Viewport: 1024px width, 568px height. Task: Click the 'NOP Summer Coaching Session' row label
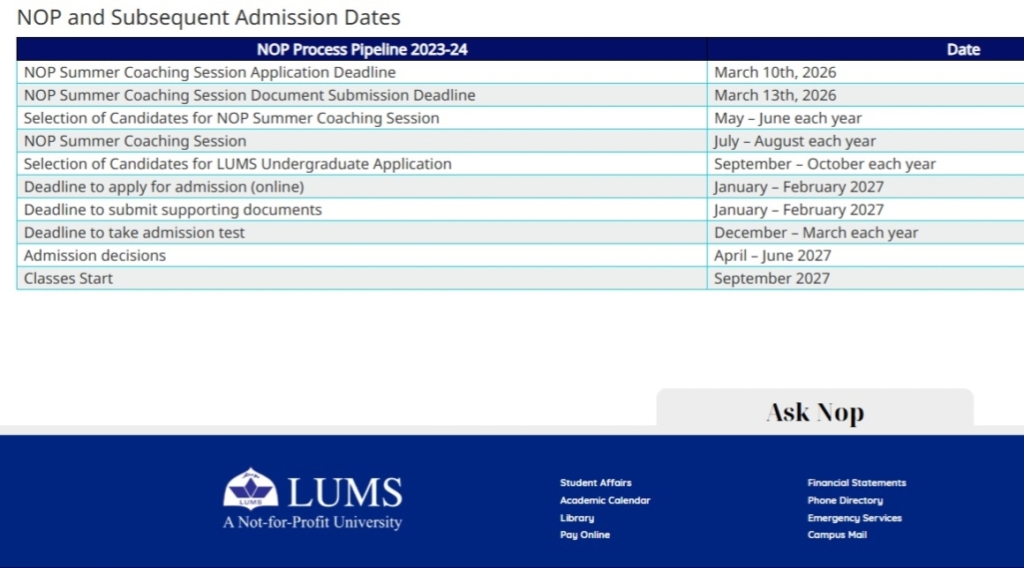(135, 141)
